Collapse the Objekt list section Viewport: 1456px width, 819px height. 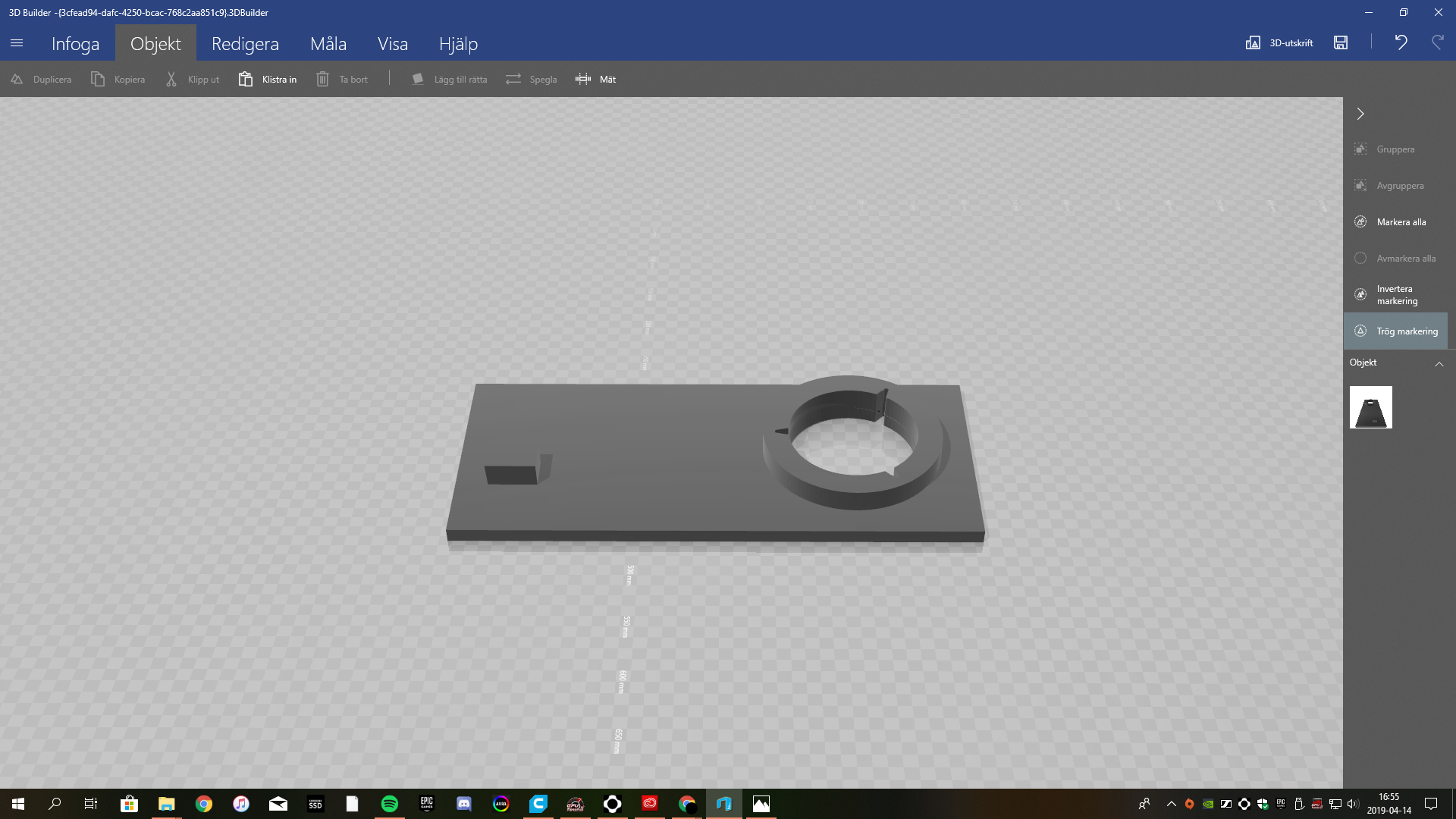point(1439,363)
